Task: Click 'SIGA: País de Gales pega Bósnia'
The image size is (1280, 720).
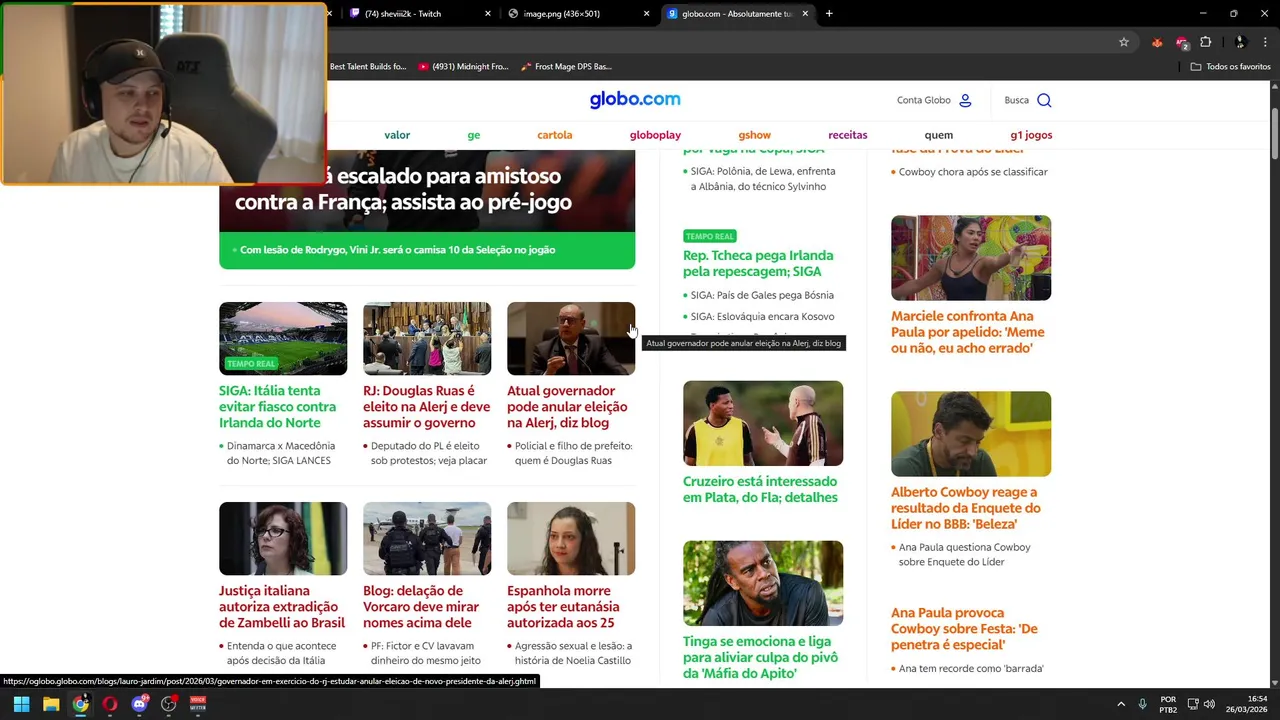Action: coord(762,295)
